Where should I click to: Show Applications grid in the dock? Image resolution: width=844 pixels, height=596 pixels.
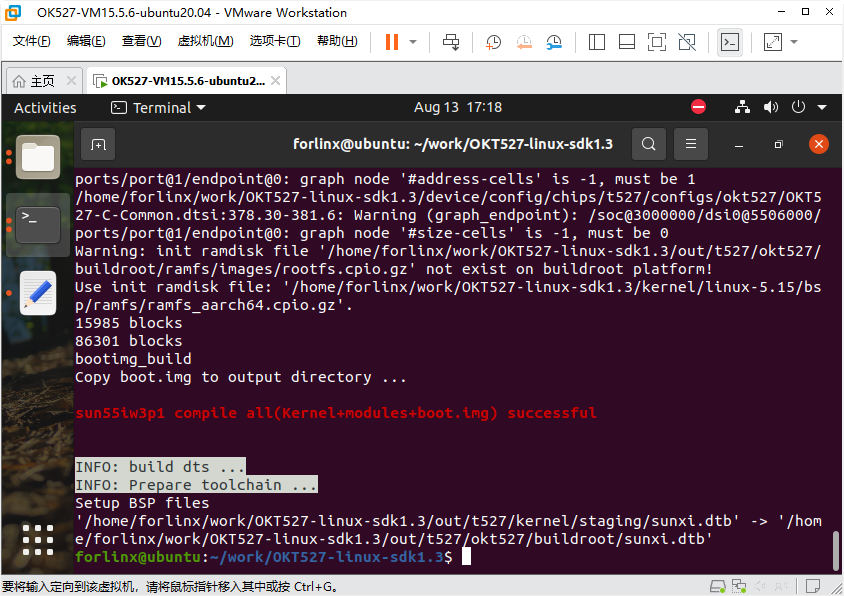pos(38,539)
